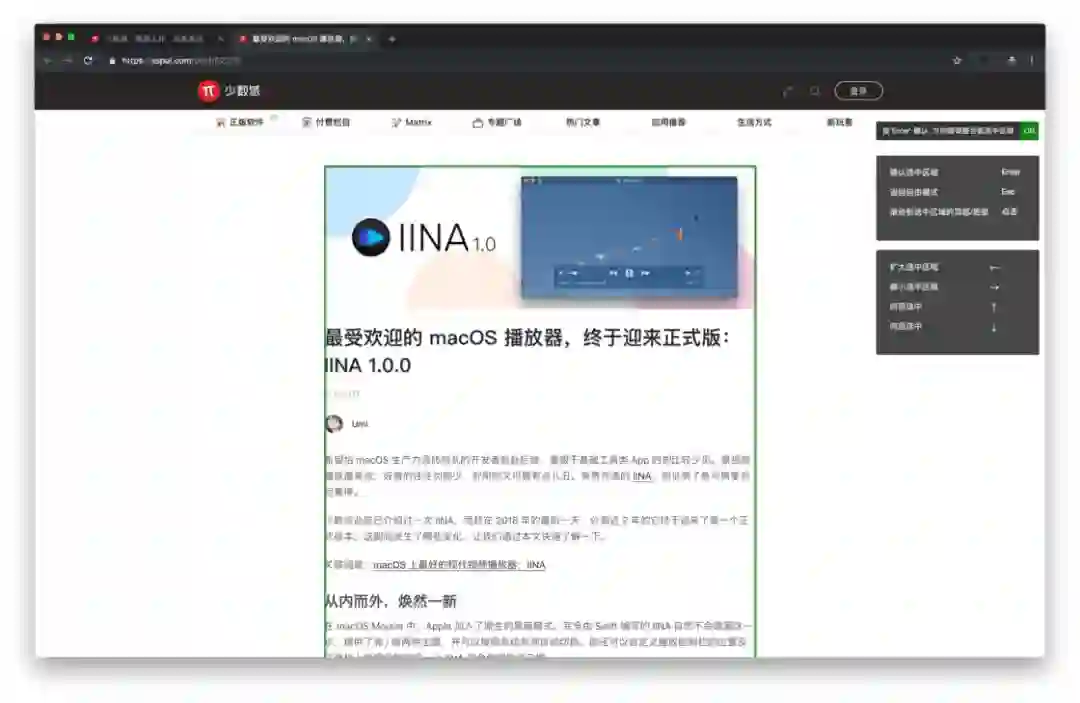Screen dimensions: 1080x703
Task: Click the left arrow shortcut in help panel
Action: pyautogui.click(x=994, y=267)
